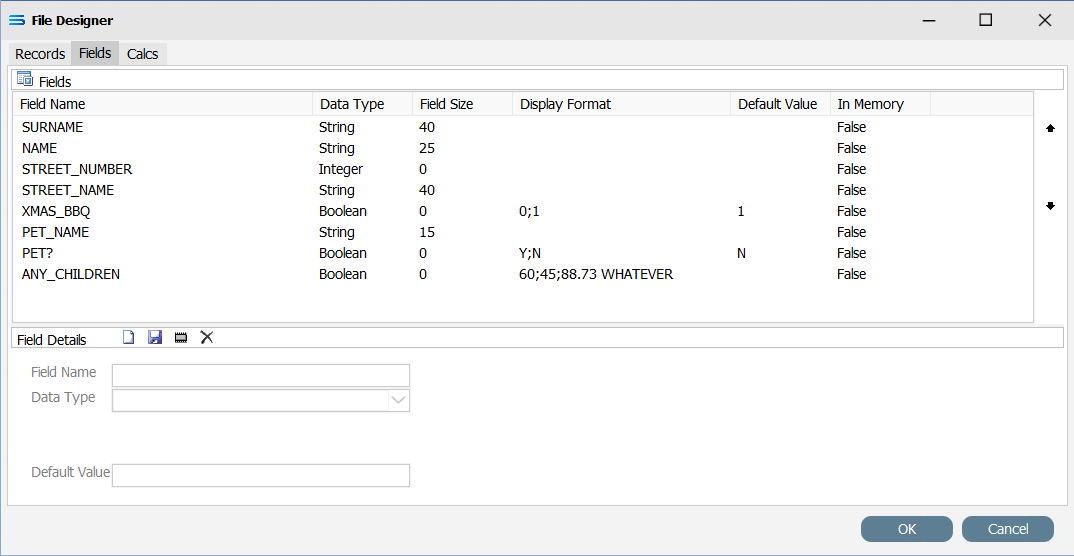Image resolution: width=1074 pixels, height=556 pixels.
Task: Open the Data Type dropdown
Action: point(399,400)
